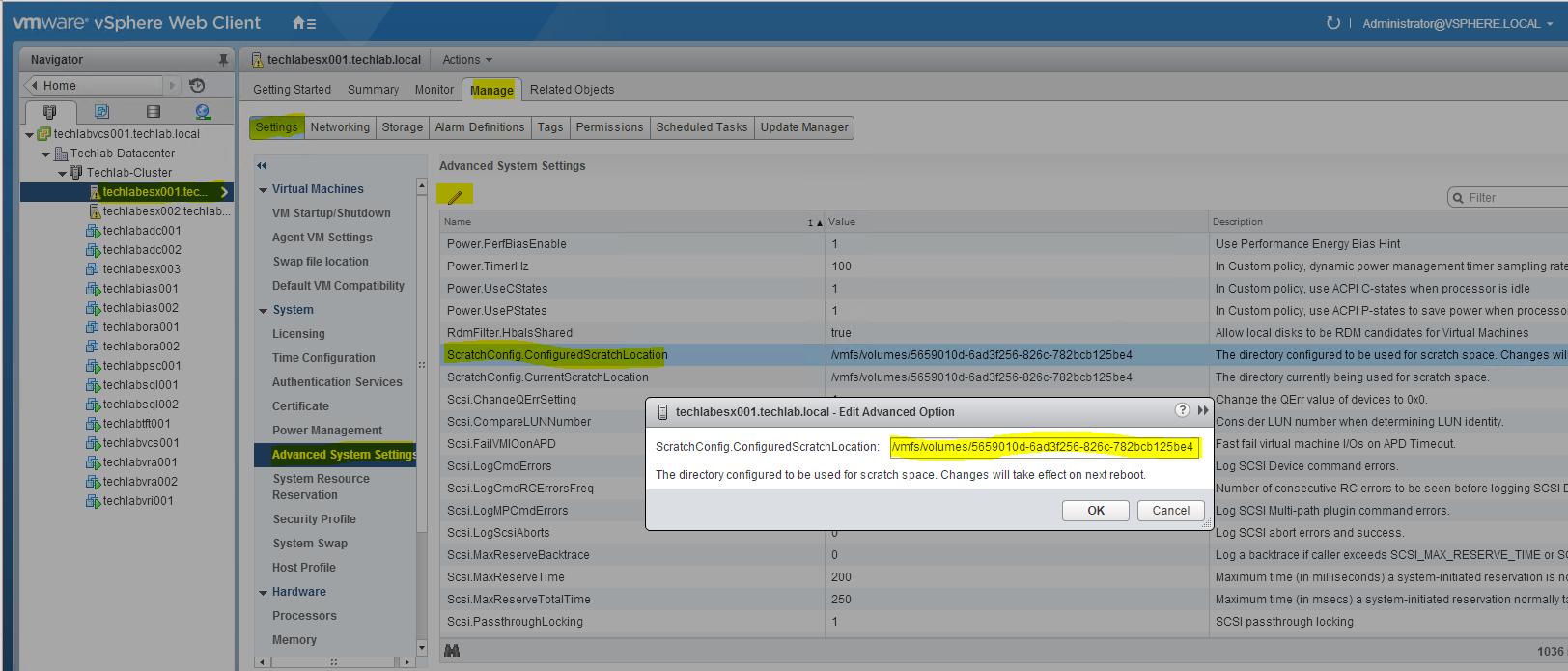Collapse the settings list pane
This screenshot has width=1568, height=671.
pyautogui.click(x=262, y=165)
